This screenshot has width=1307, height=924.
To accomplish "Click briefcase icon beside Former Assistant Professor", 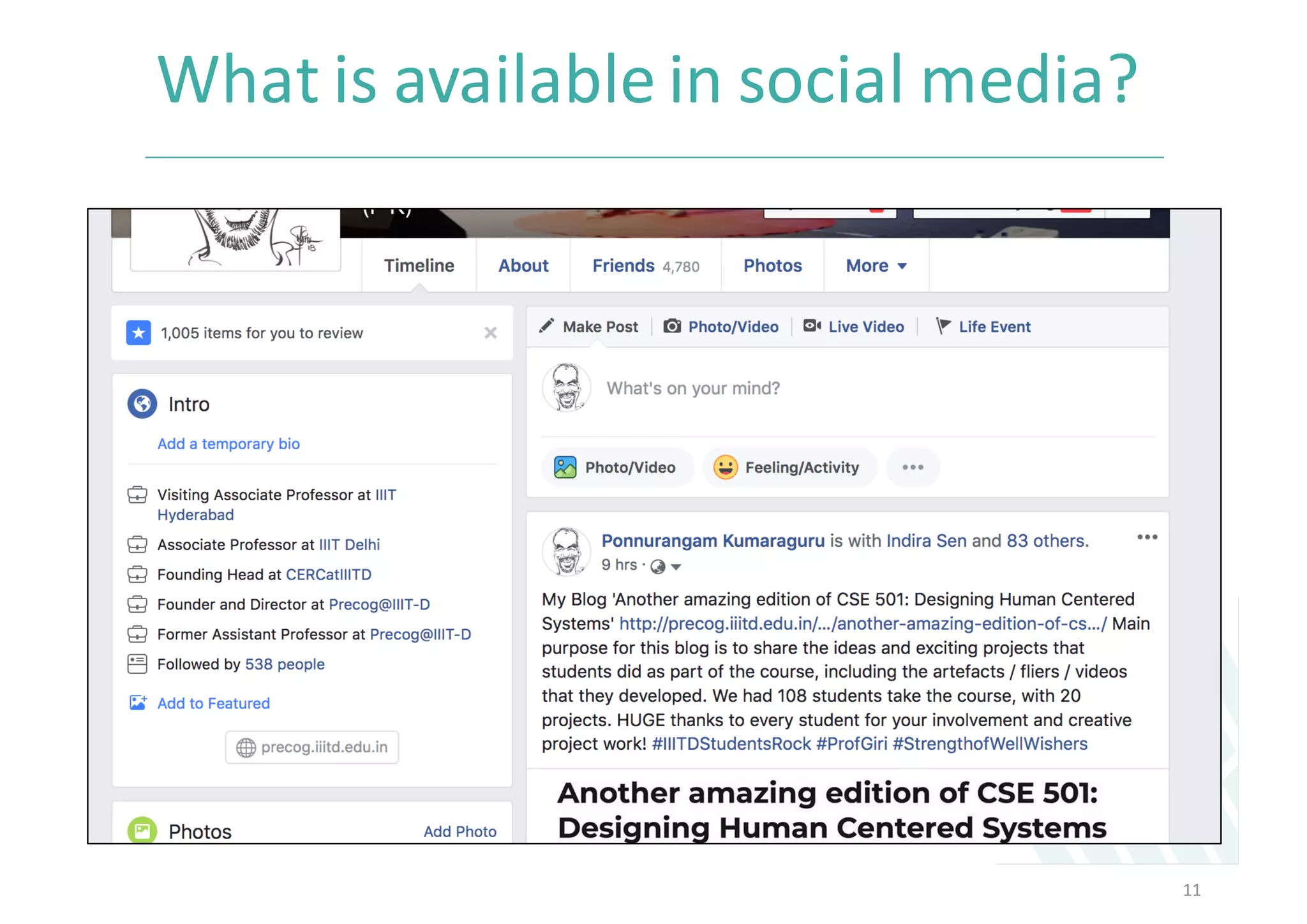I will point(137,634).
